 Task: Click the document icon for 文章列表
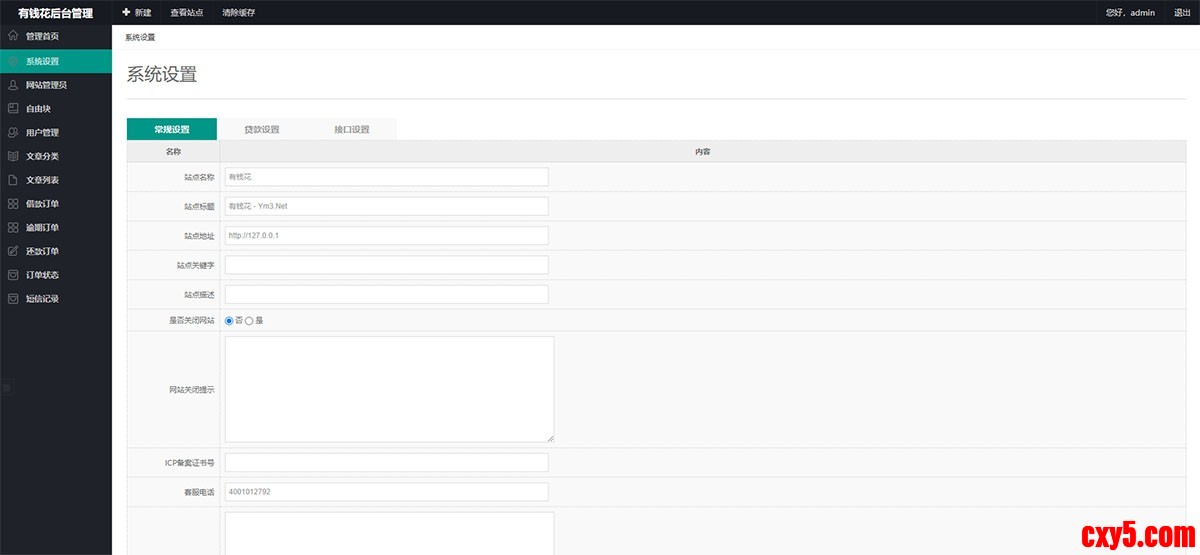point(13,180)
